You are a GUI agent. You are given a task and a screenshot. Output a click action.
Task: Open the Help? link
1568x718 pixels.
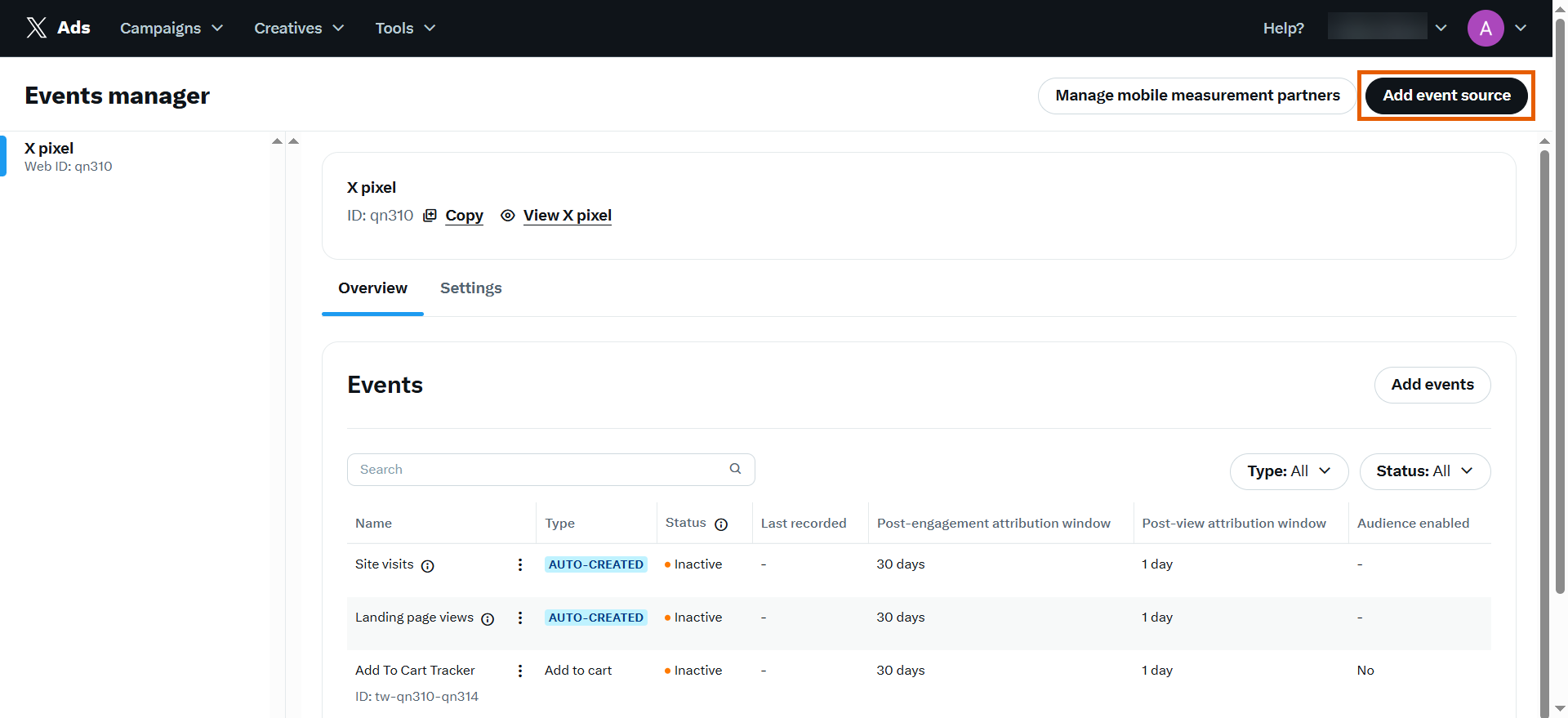(1284, 28)
